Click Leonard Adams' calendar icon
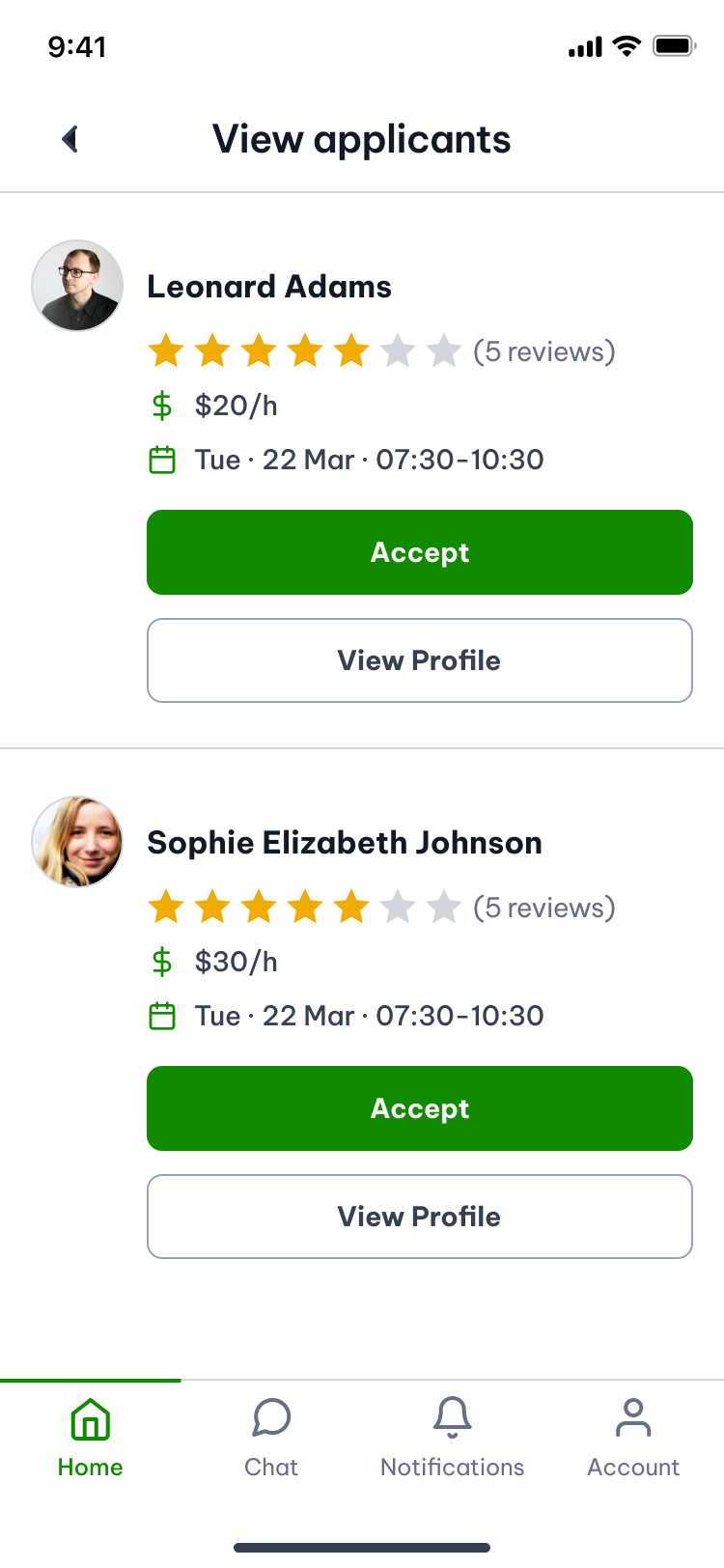Screen dimensions: 724x1568 coord(162,460)
